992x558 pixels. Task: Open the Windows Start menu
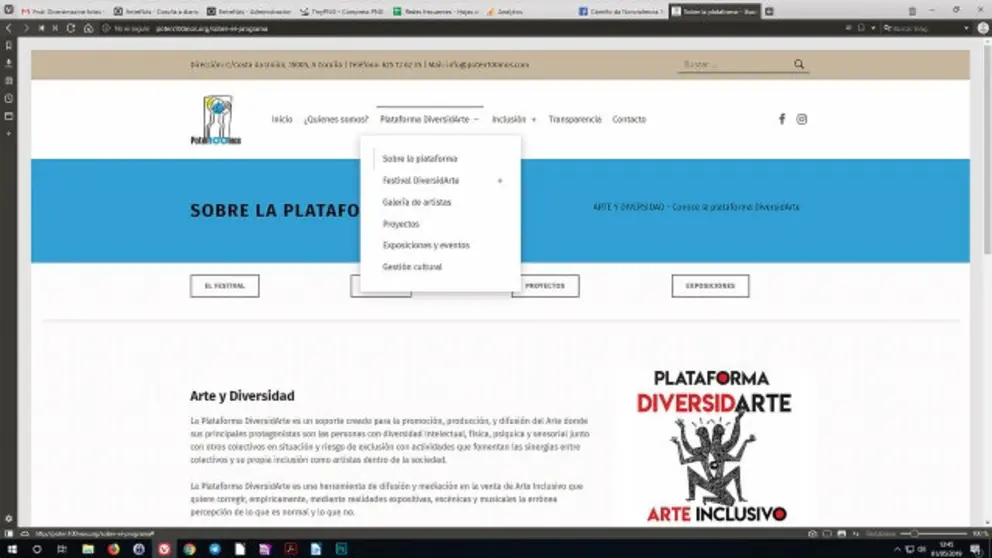click(x=12, y=549)
